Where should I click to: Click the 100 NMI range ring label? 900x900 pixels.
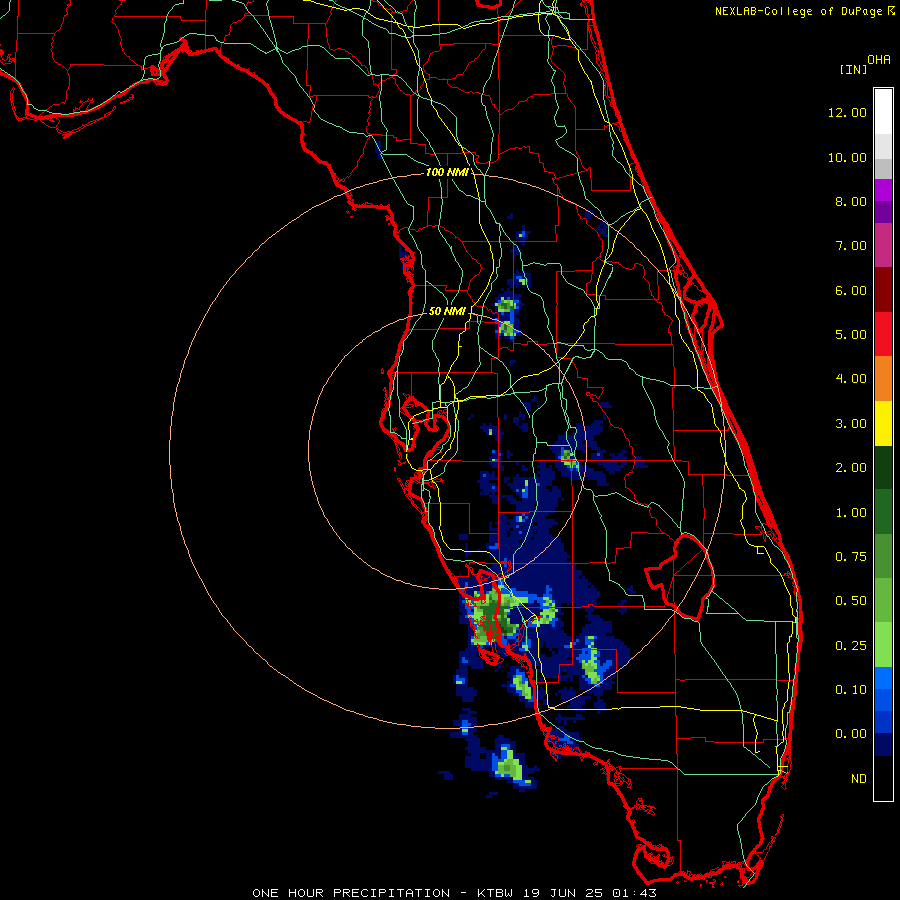click(x=447, y=172)
